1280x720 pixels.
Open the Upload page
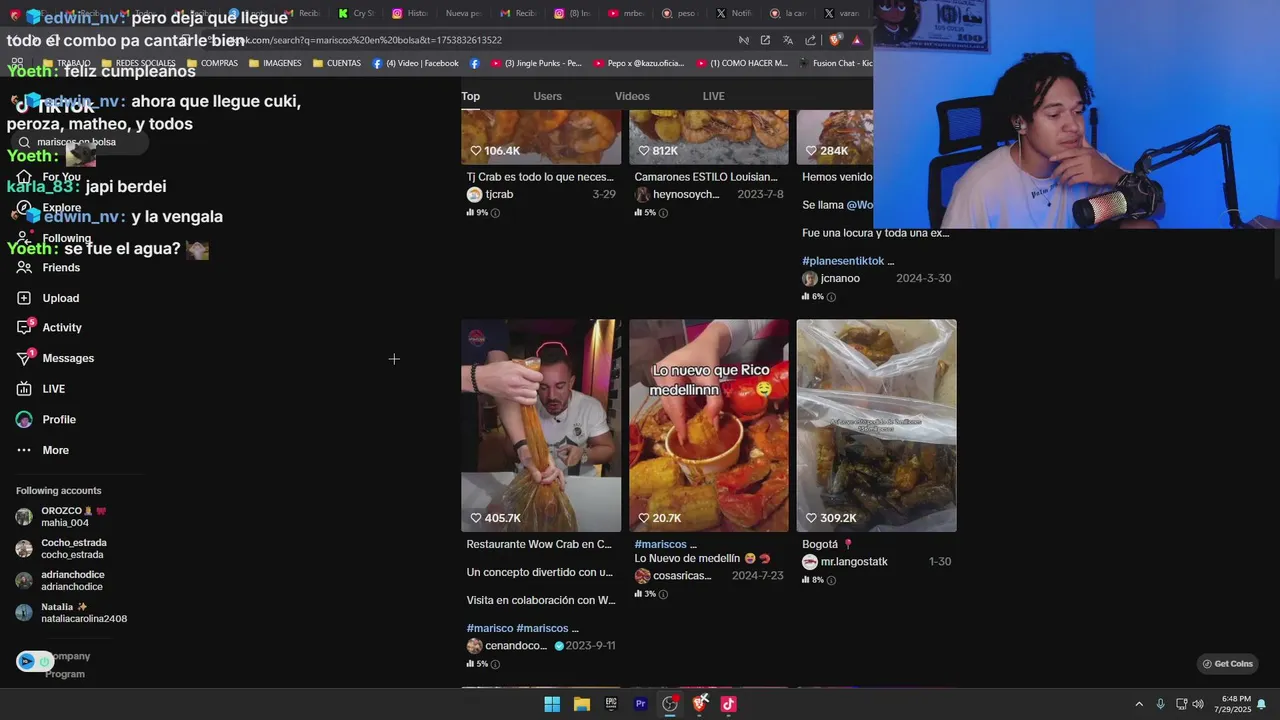tap(48, 298)
